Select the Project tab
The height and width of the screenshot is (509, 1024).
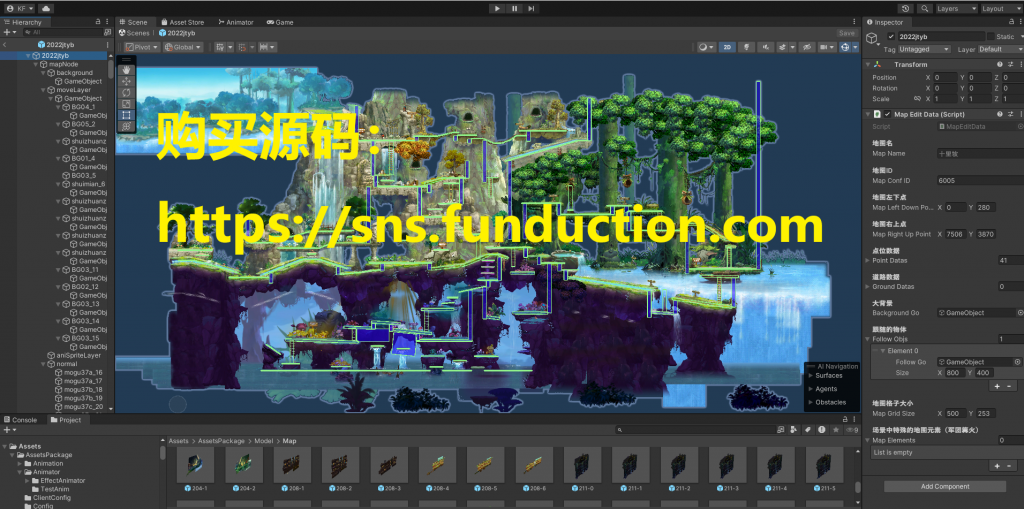[65, 420]
